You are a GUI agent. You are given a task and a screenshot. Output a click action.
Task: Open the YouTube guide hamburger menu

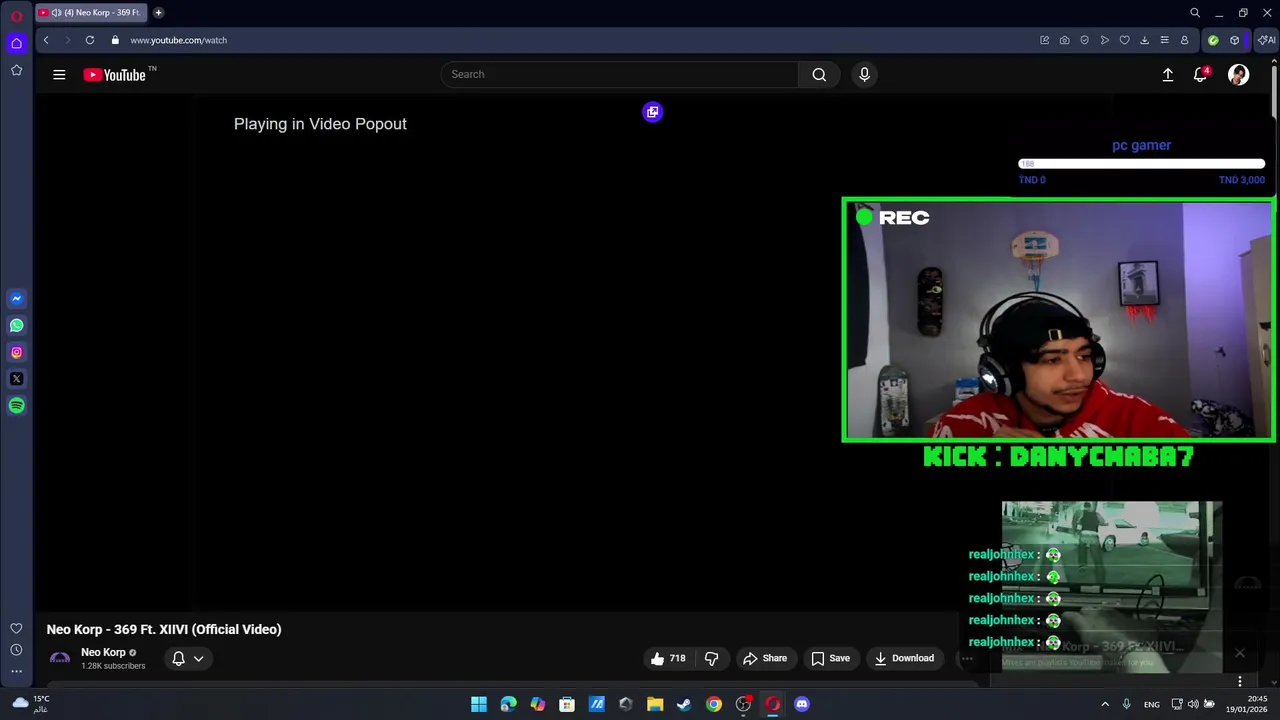tap(59, 74)
